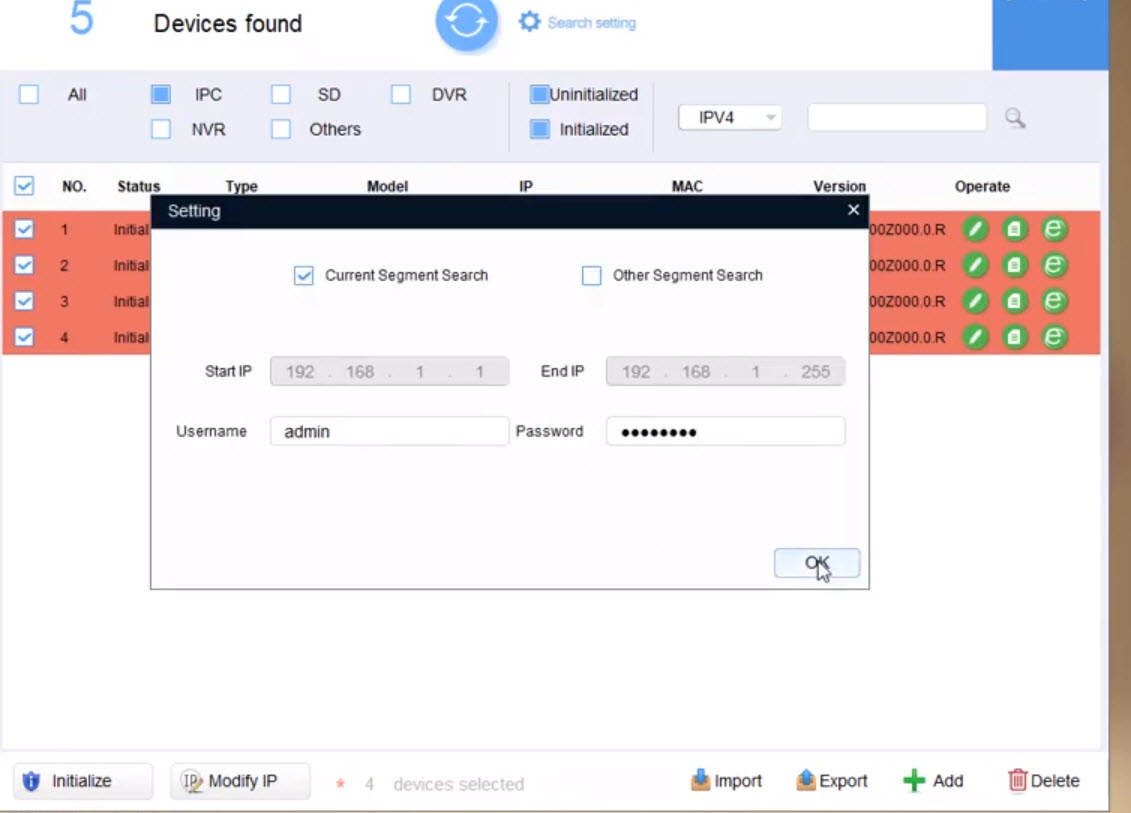1131x813 pixels.
Task: Uncheck Current Segment Search checkbox
Action: (304, 275)
